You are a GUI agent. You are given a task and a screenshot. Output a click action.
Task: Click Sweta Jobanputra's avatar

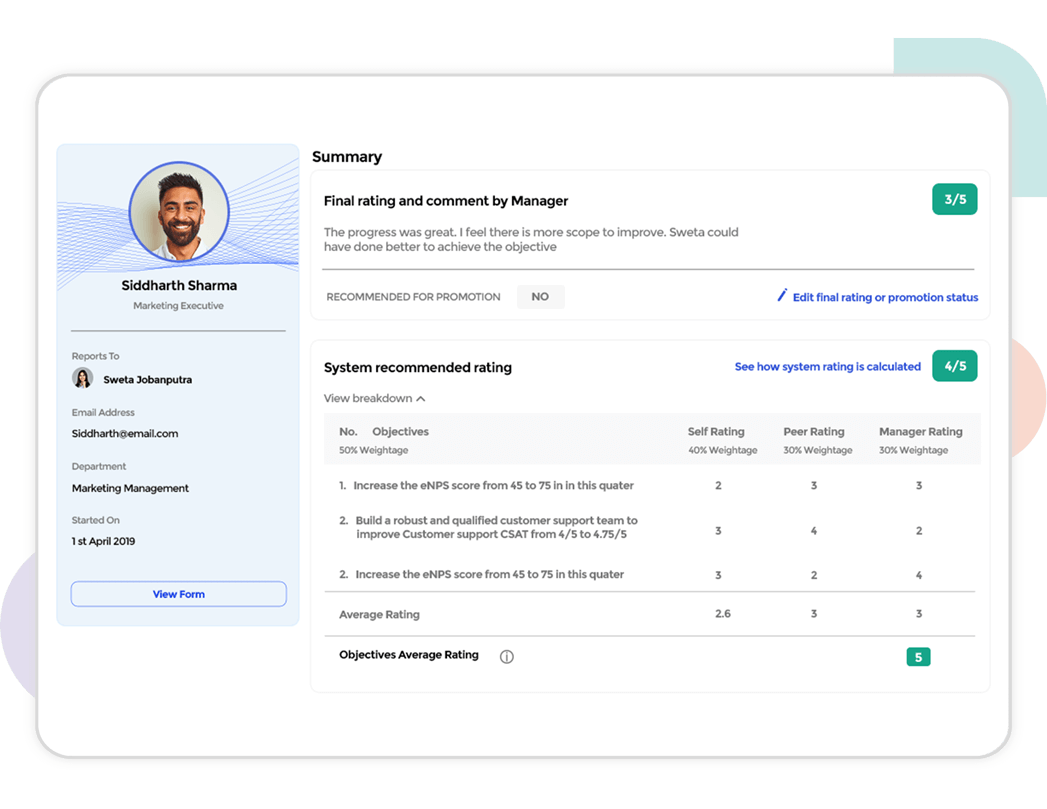tap(83, 378)
